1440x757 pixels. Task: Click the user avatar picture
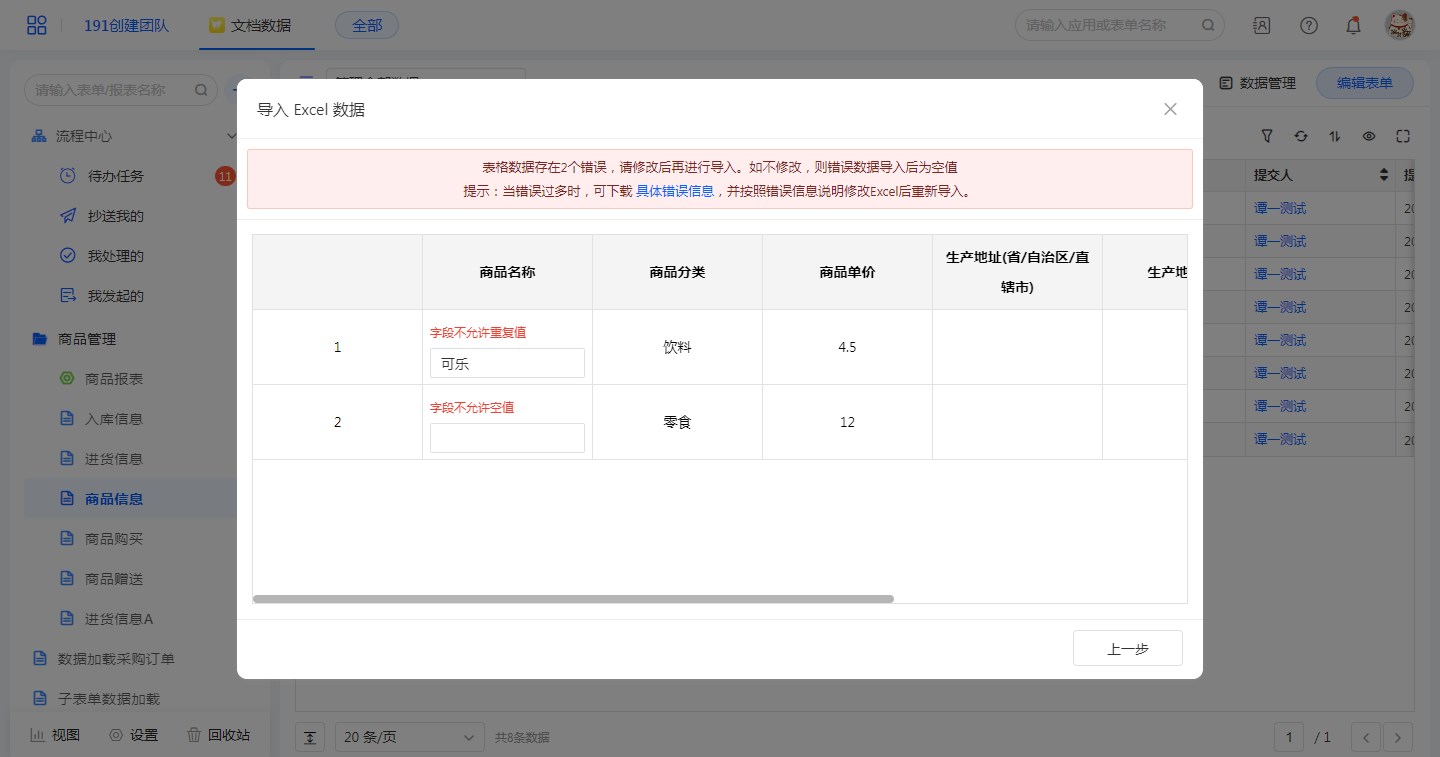1399,26
